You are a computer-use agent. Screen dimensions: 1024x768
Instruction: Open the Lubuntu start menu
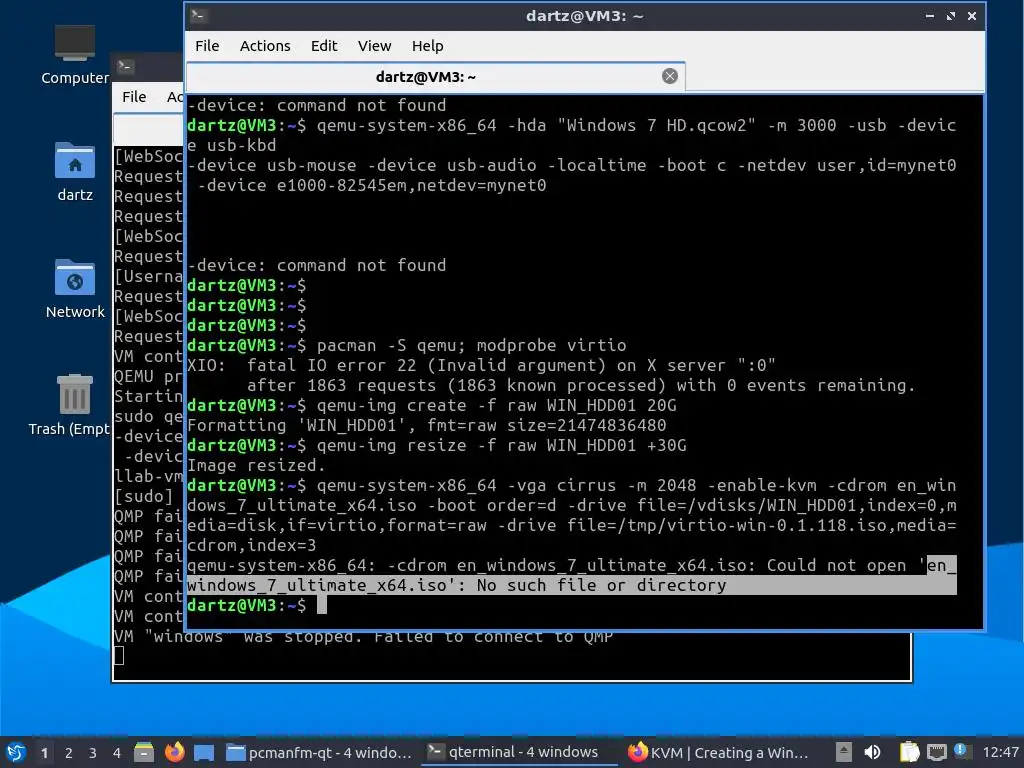pos(16,752)
